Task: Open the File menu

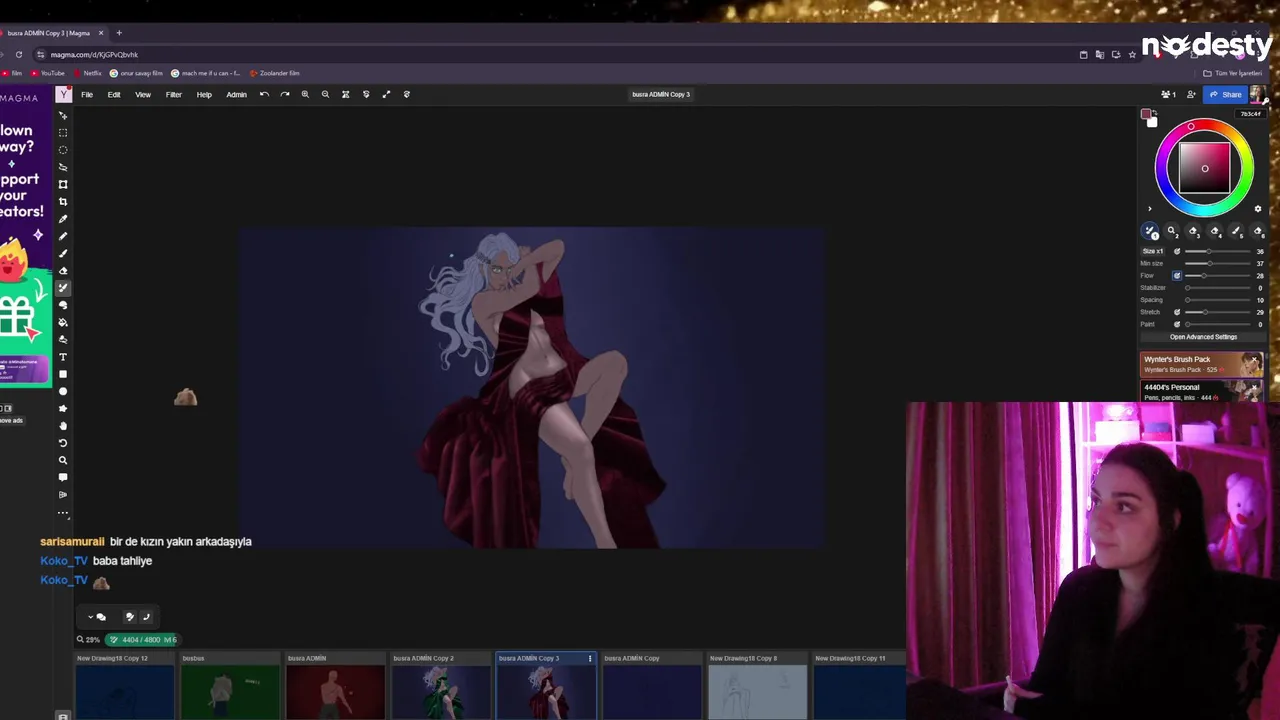Action: (x=87, y=94)
